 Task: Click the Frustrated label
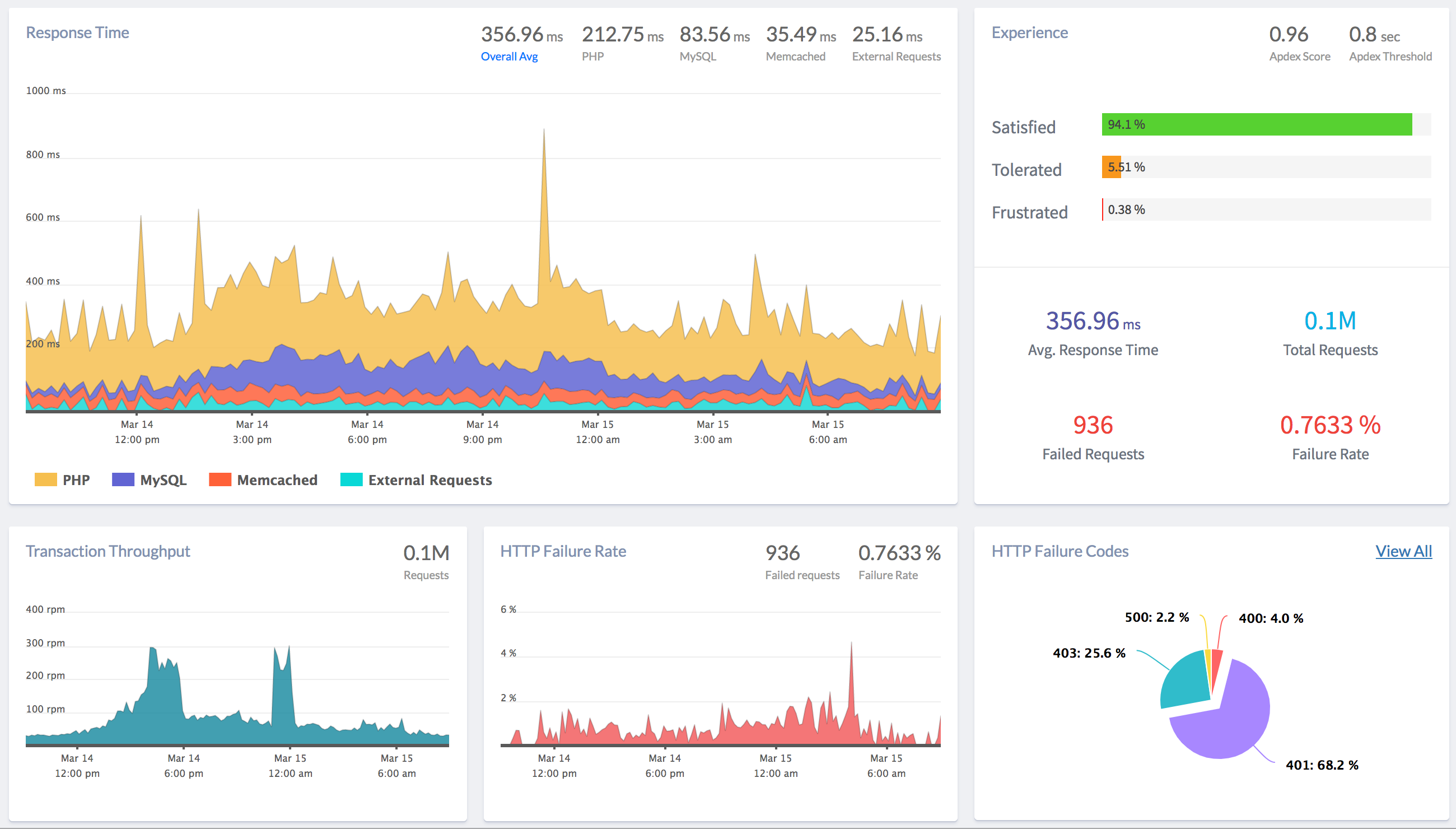tap(1029, 212)
